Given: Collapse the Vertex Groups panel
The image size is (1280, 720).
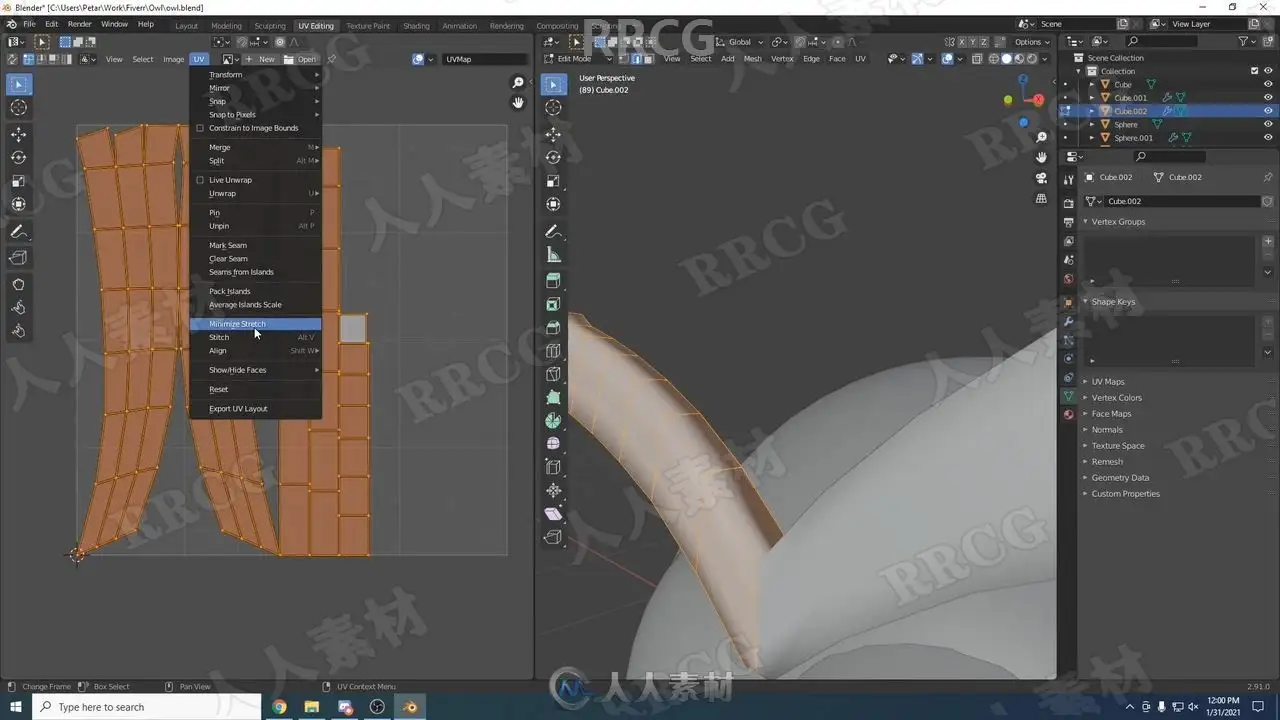Looking at the screenshot, I should (1118, 222).
